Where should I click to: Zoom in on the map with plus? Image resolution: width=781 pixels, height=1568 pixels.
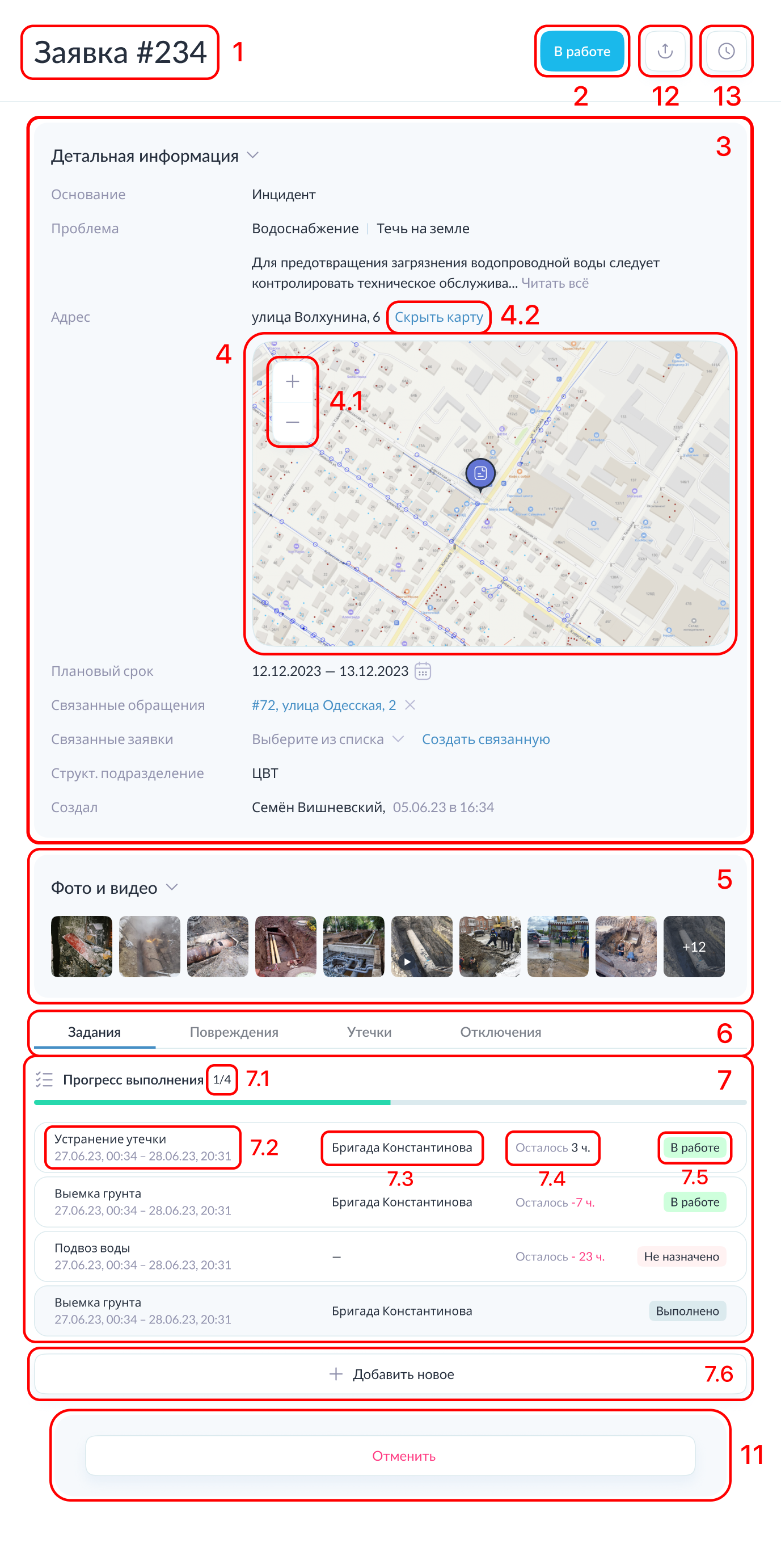coord(293,382)
